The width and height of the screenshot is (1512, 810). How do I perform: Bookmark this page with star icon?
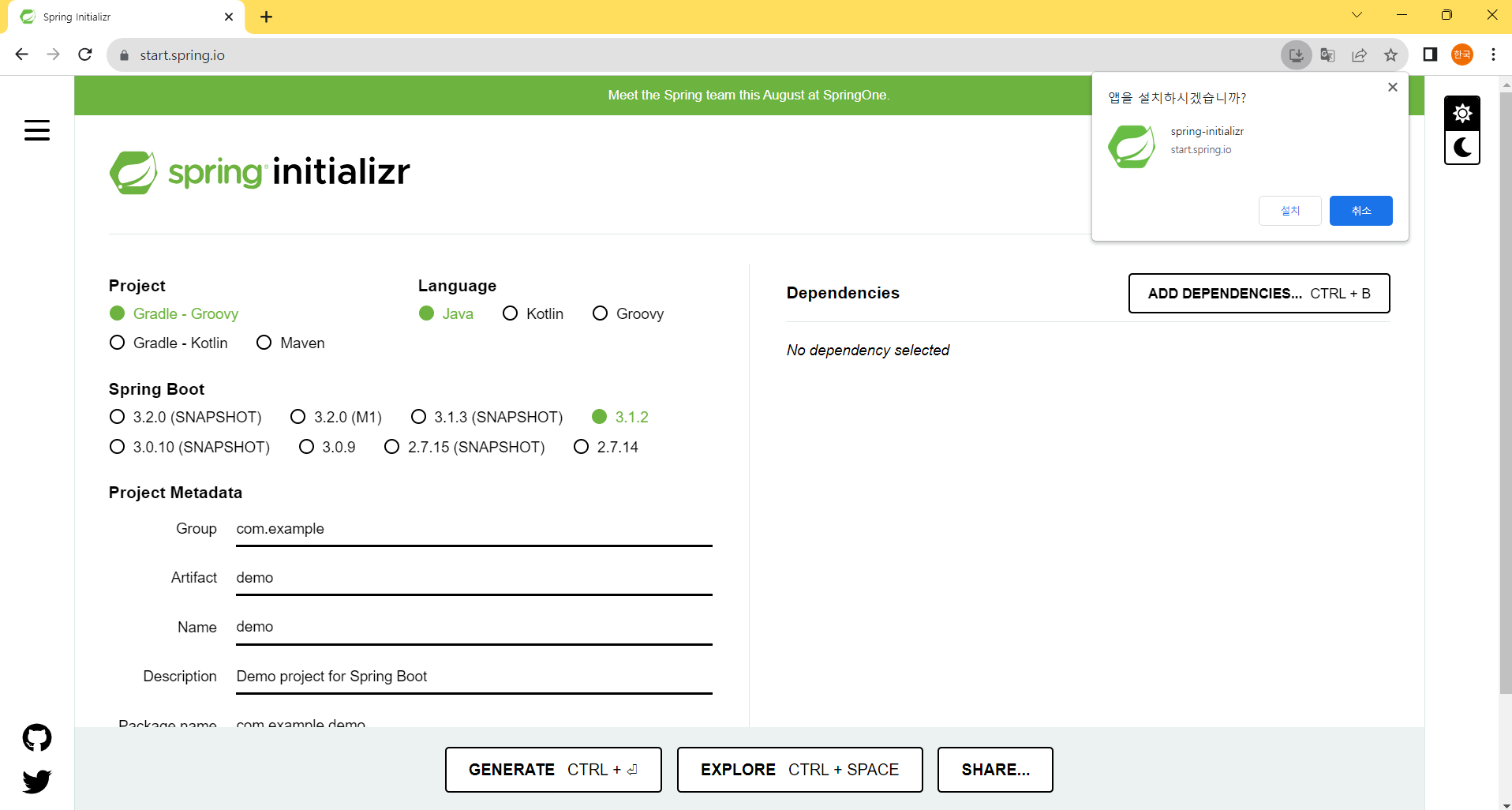click(1390, 55)
